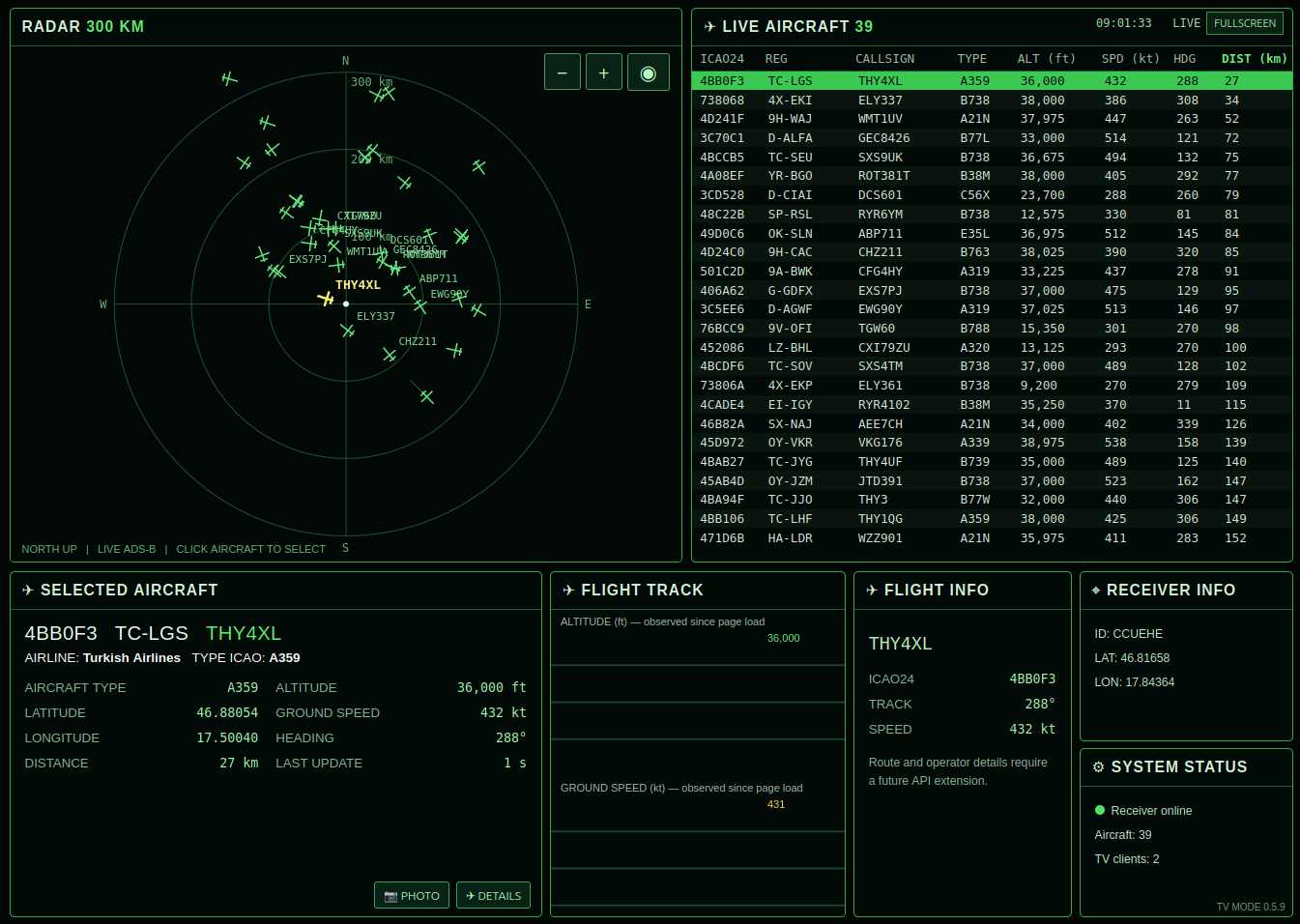Select the VKG176 row in aircraft list

tap(992, 443)
